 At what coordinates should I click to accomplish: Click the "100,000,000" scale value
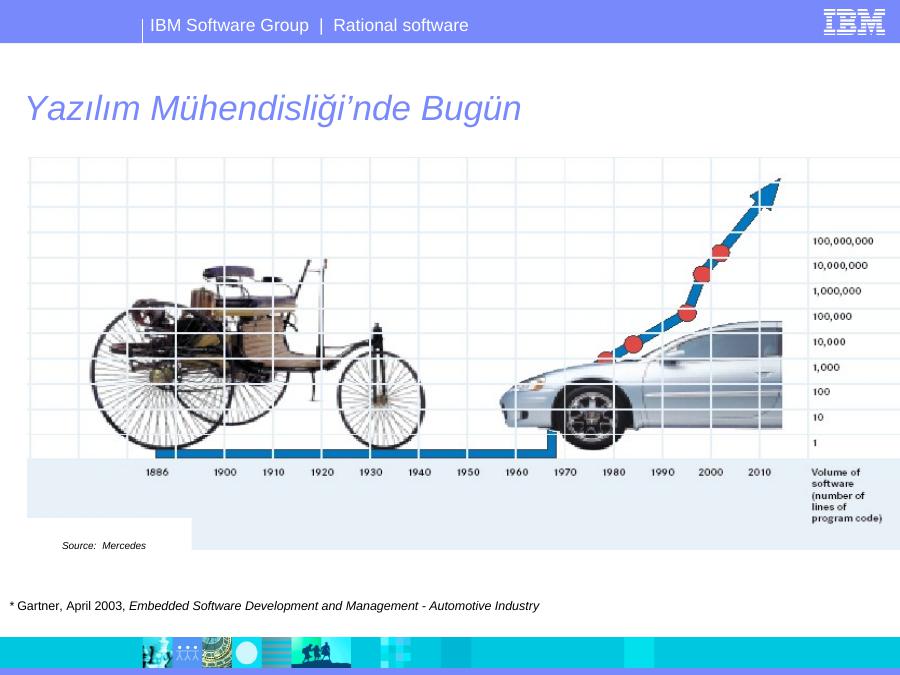tap(843, 241)
